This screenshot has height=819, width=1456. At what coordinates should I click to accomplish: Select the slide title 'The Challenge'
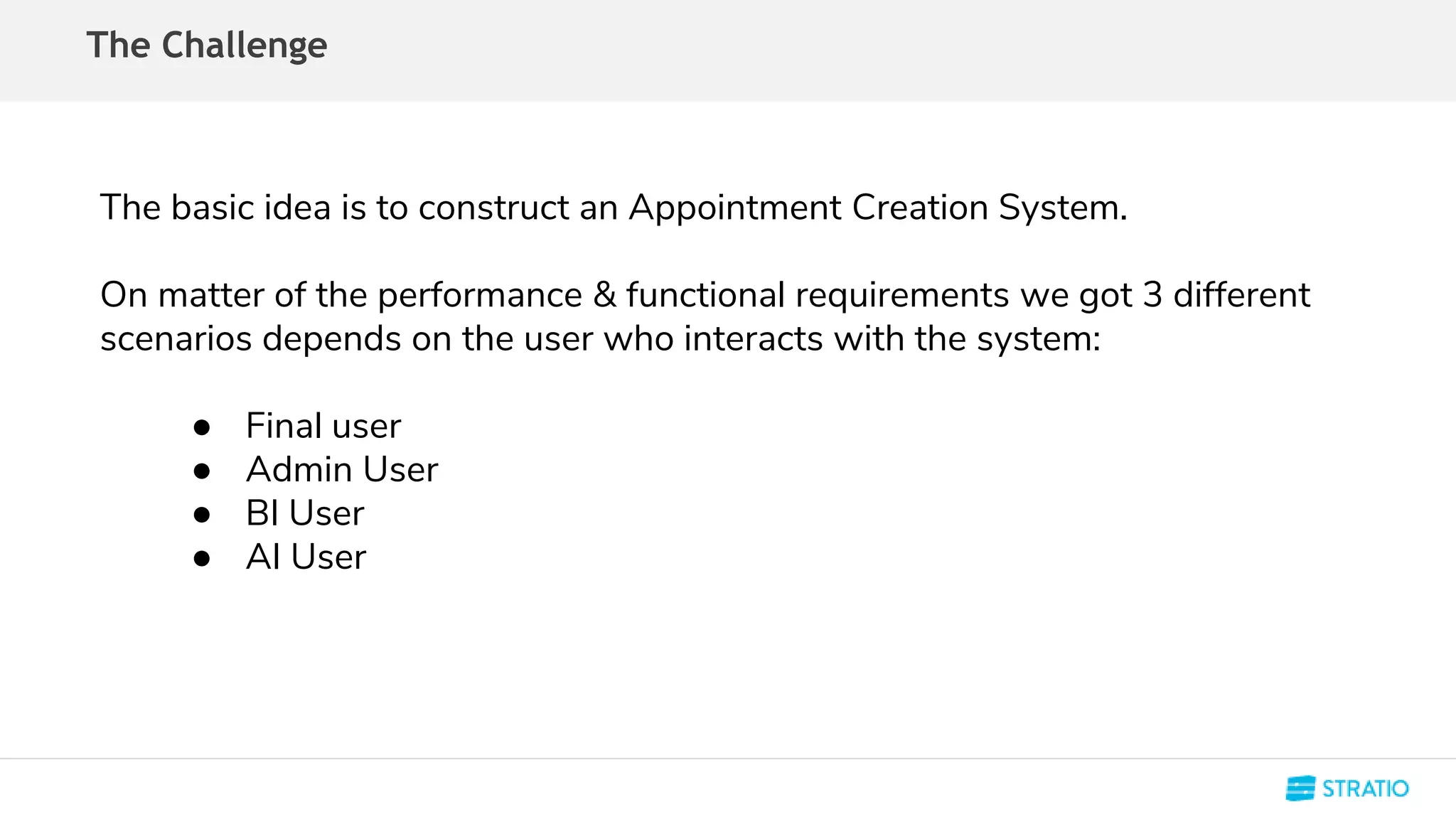tap(207, 45)
